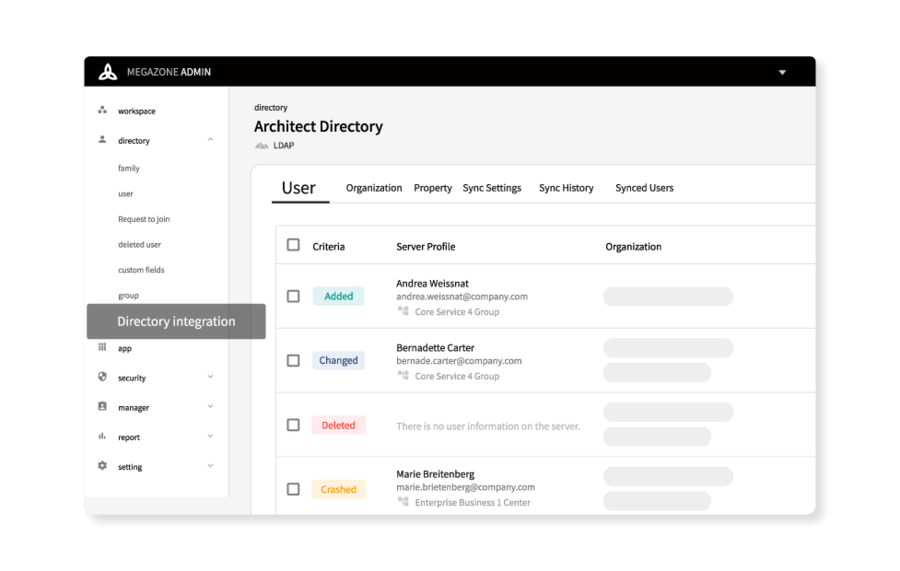Image resolution: width=900 pixels, height=571 pixels.
Task: Check the box for Andrea Weissnat row
Action: coord(293,296)
